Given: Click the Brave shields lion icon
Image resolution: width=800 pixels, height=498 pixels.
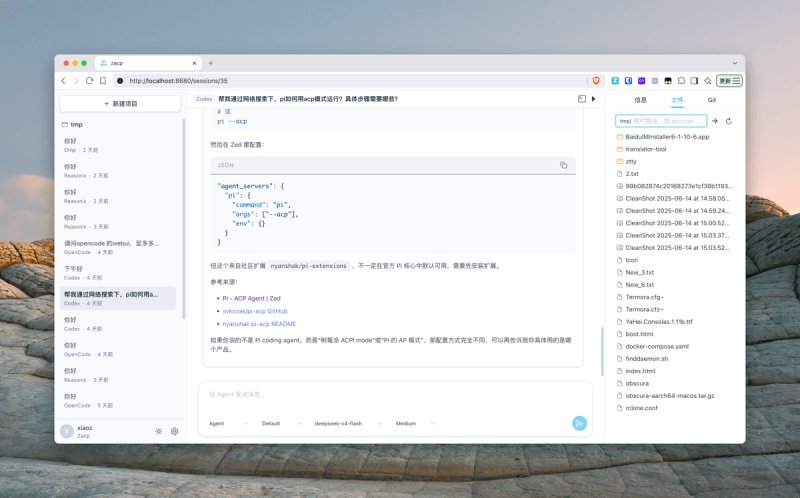Looking at the screenshot, I should (x=596, y=81).
